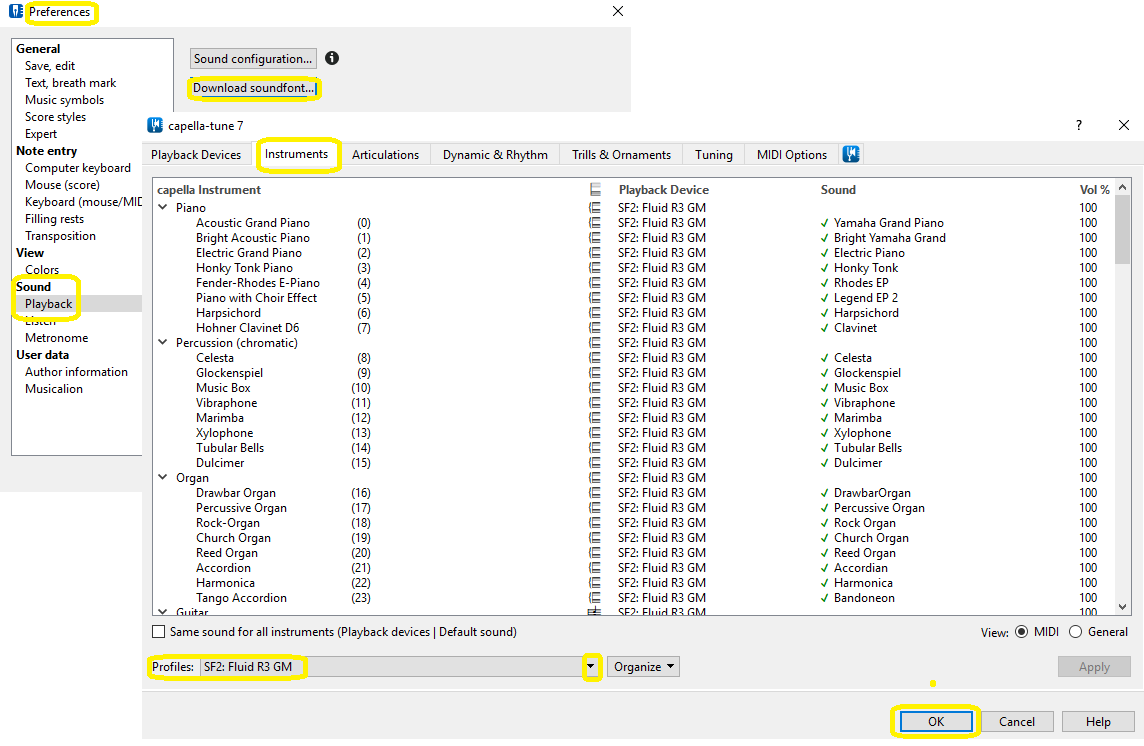Viewport: 1144px width, 746px height.
Task: Select Computer keyboard under Note entry
Action: (x=77, y=168)
